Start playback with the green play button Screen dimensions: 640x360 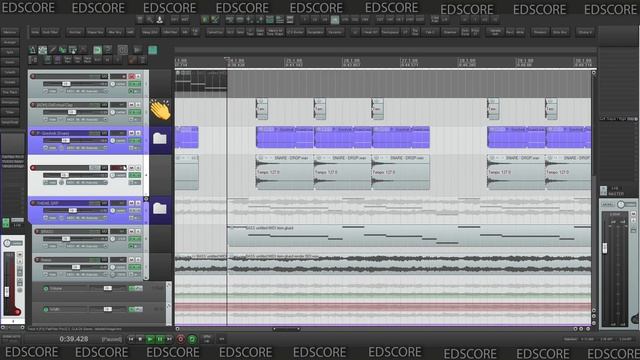tap(150, 339)
